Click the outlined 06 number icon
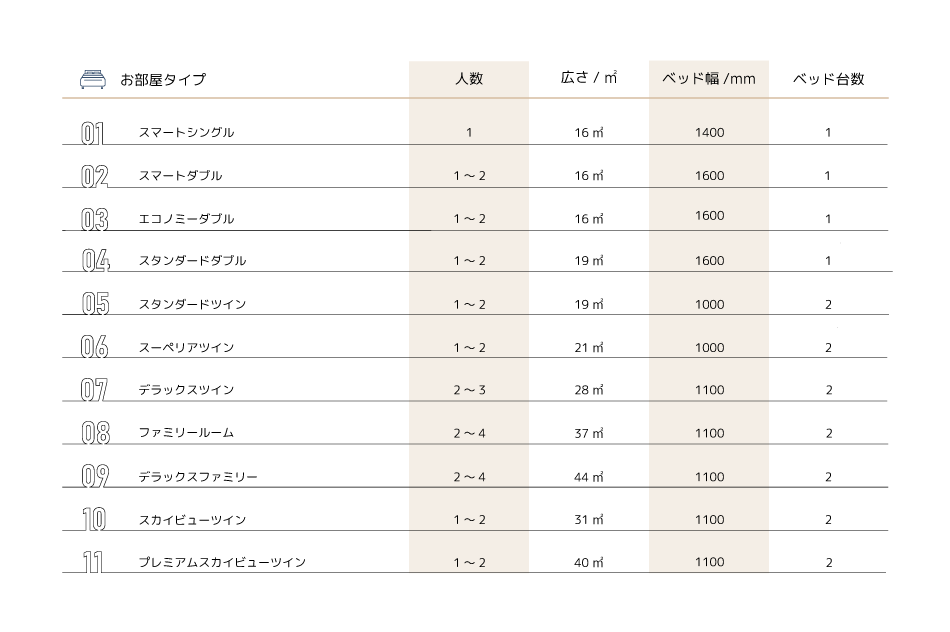950x632 pixels. pos(95,347)
